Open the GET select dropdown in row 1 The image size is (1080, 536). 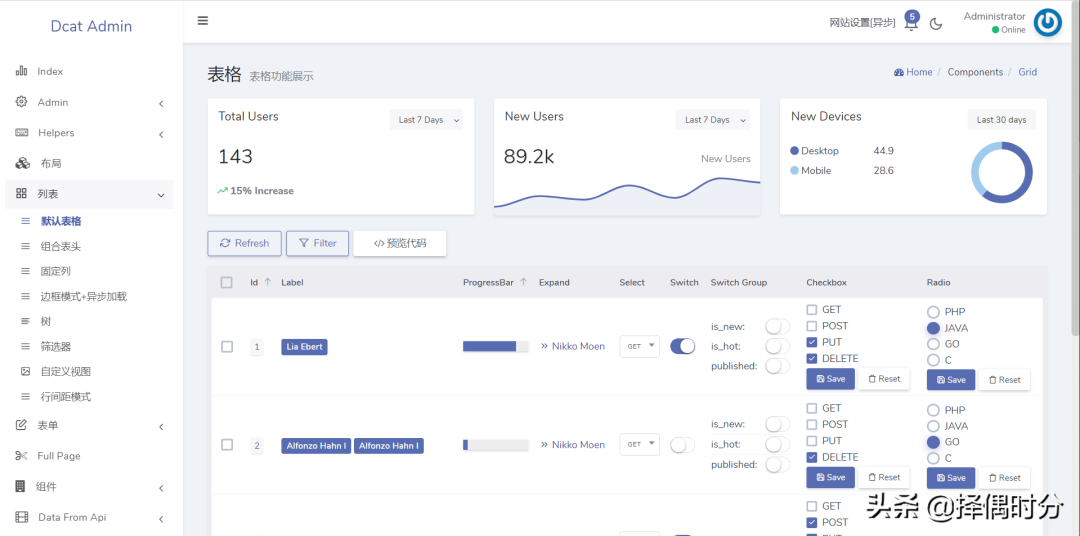(x=639, y=346)
